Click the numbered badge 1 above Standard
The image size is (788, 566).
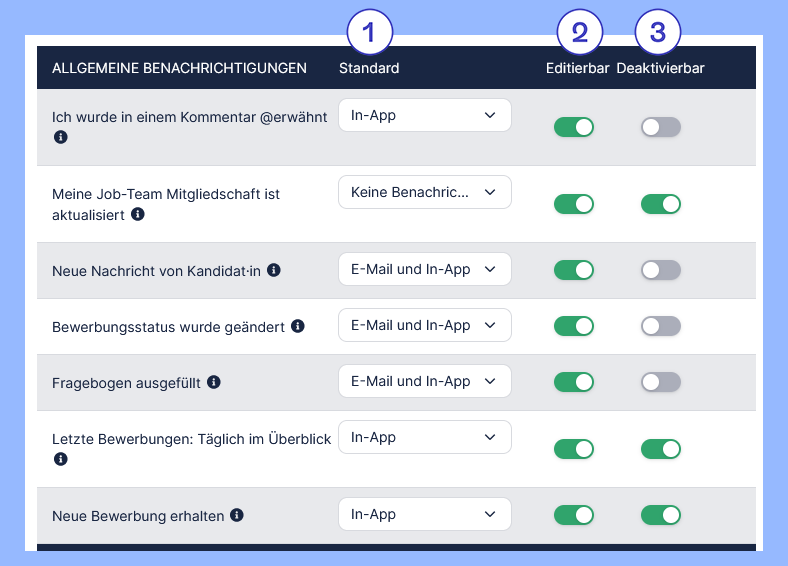(370, 32)
